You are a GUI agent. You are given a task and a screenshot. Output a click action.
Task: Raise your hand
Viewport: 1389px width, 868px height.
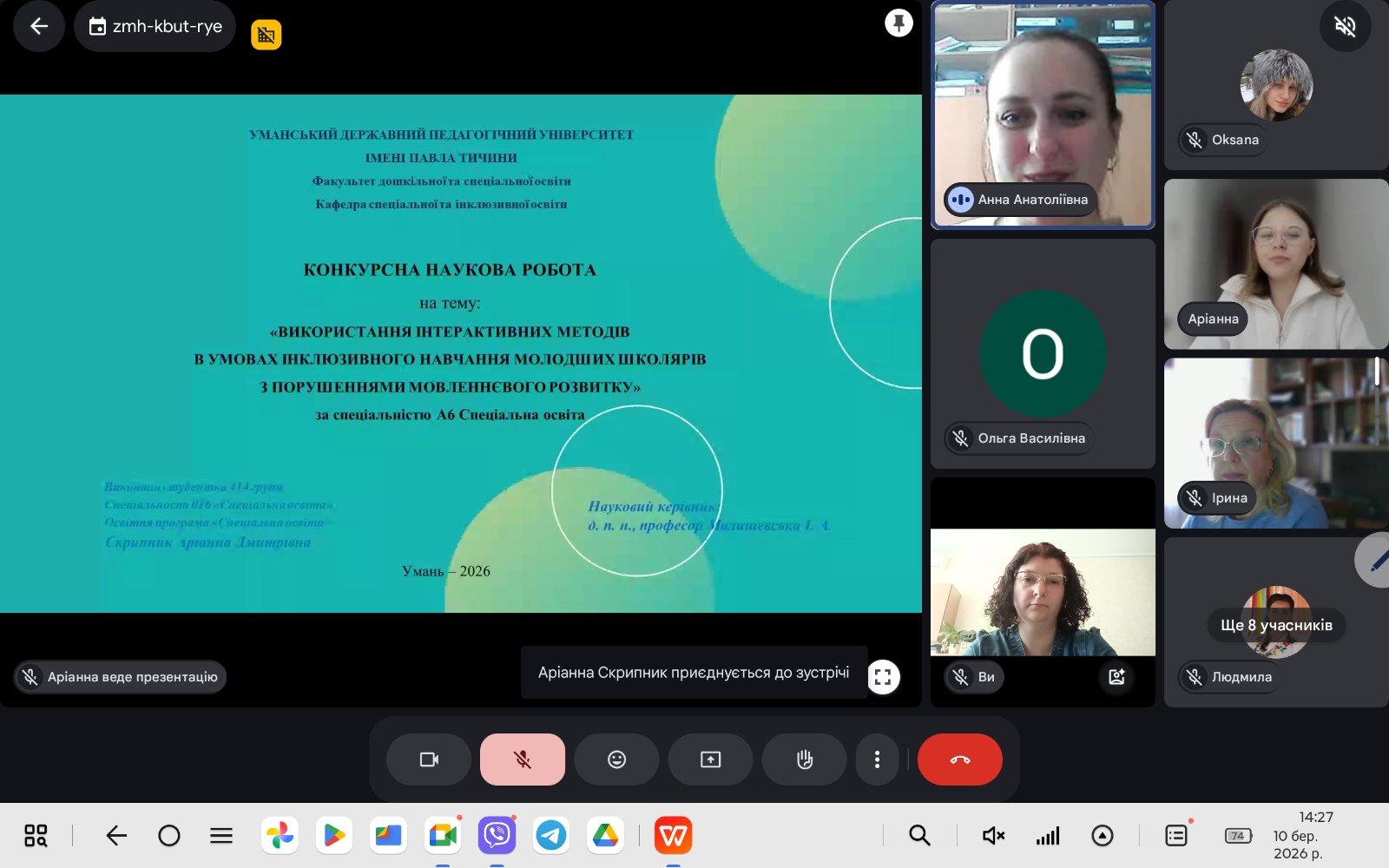tap(804, 759)
